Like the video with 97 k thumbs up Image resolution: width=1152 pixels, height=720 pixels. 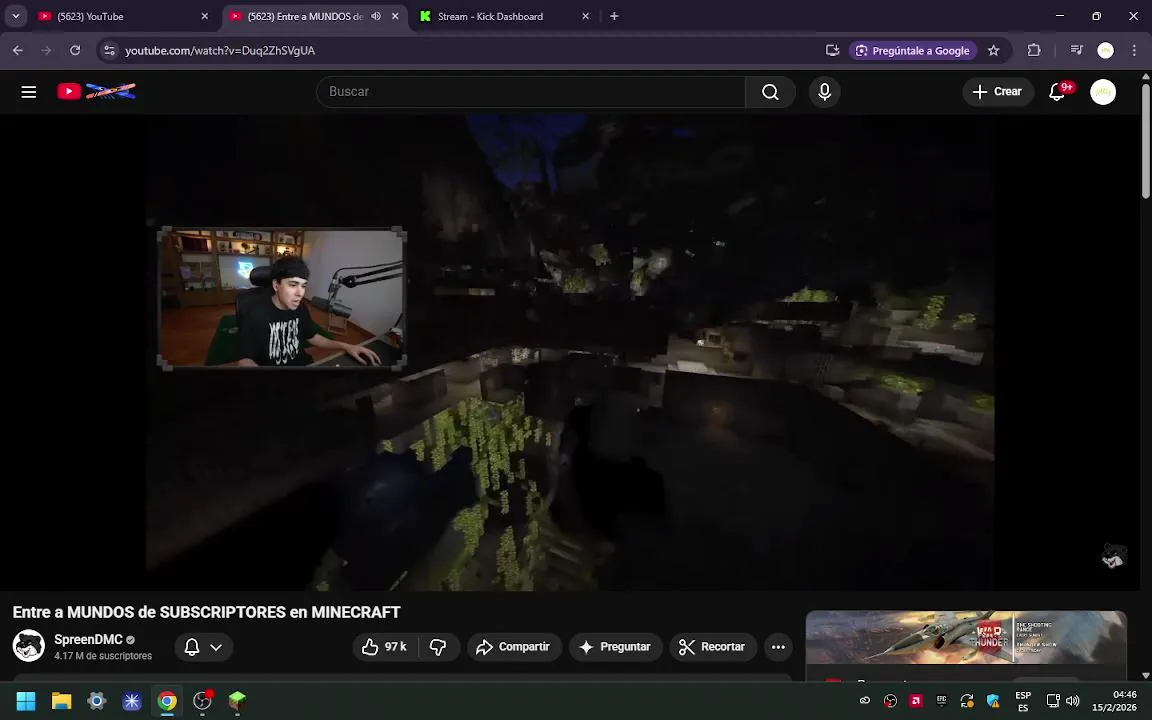pos(385,647)
